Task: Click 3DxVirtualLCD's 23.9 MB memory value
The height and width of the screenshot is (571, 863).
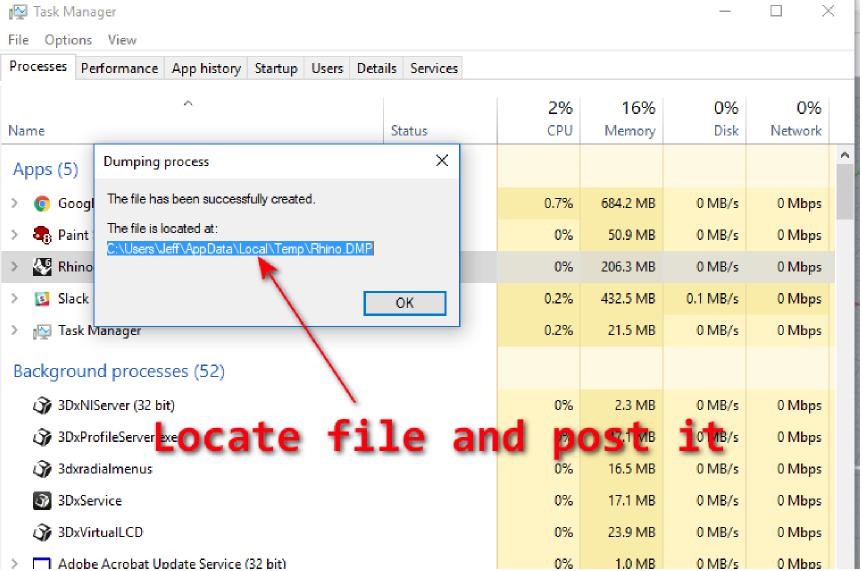Action: 632,532
